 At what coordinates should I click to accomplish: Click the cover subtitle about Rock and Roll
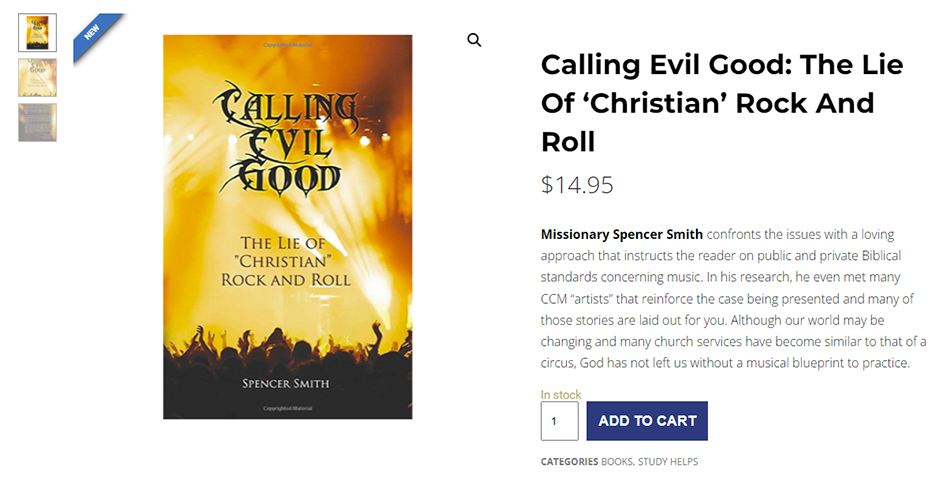point(286,261)
